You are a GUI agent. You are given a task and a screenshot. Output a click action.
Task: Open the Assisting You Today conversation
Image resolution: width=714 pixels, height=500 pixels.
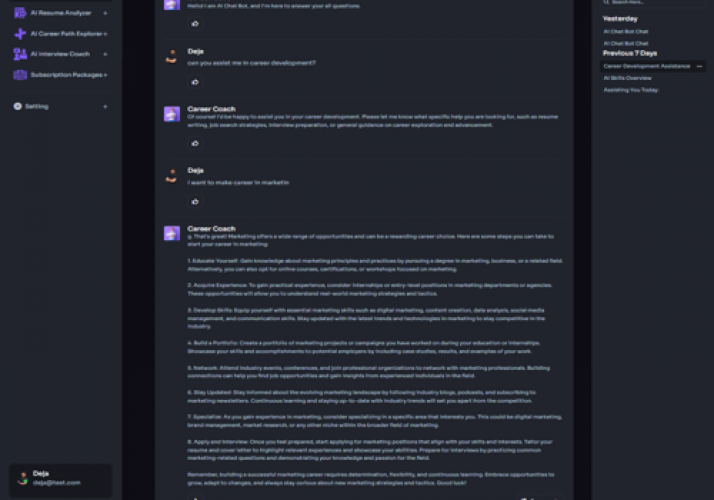coord(631,90)
